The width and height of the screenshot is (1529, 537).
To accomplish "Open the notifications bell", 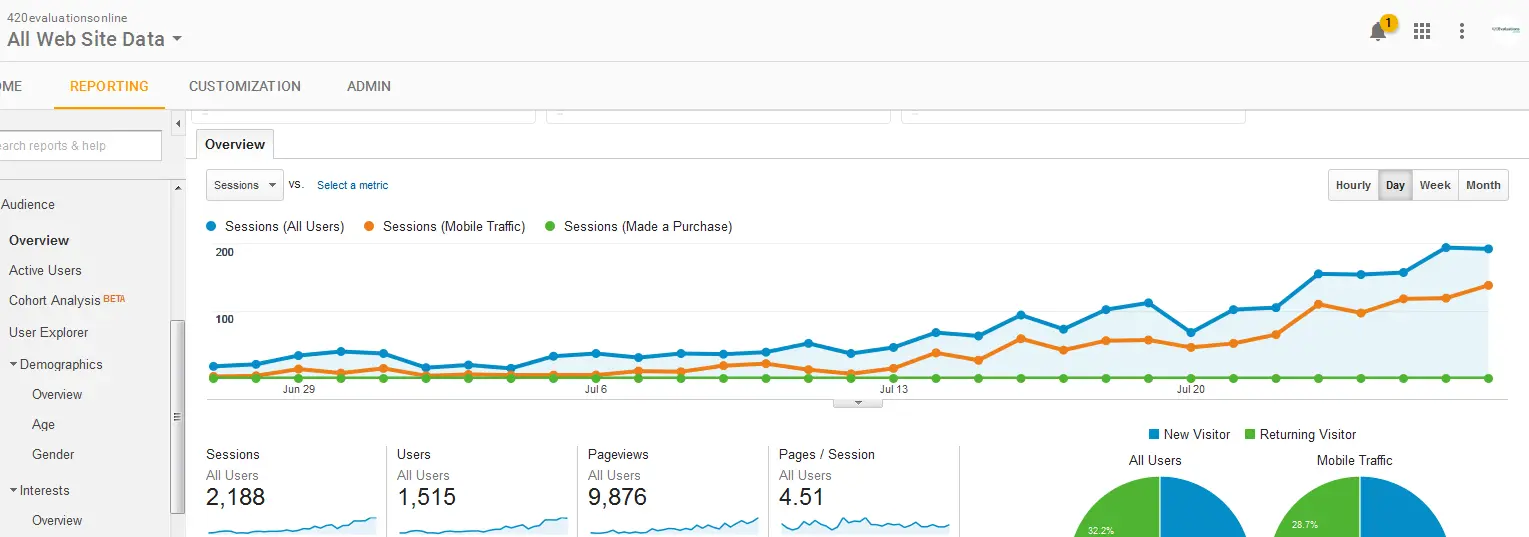I will [x=1378, y=31].
